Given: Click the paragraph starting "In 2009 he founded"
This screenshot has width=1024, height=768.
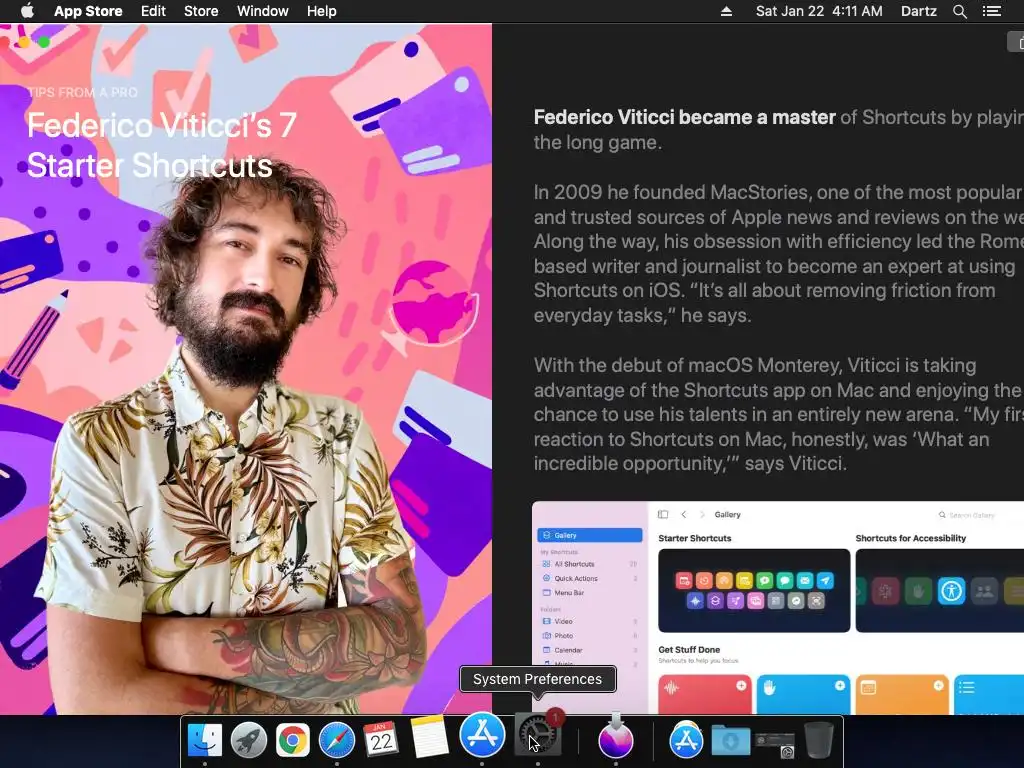Looking at the screenshot, I should pyautogui.click(x=778, y=253).
